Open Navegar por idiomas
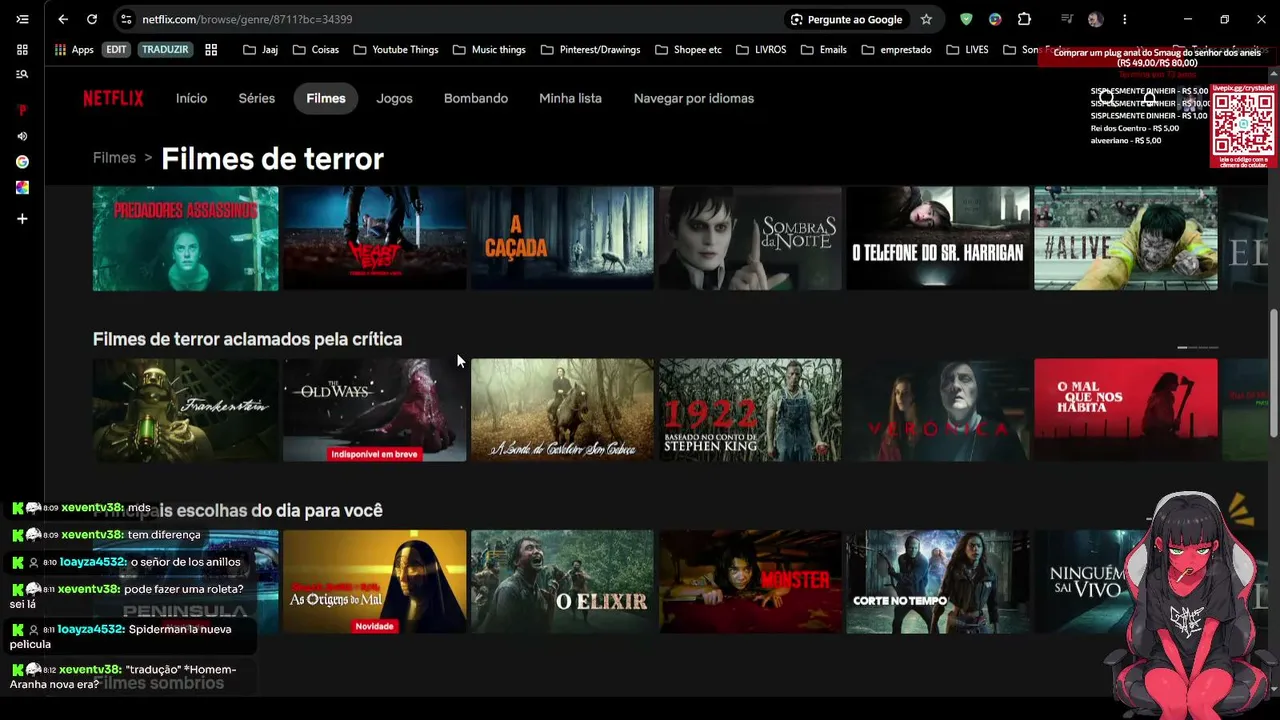This screenshot has width=1280, height=720. click(x=694, y=98)
